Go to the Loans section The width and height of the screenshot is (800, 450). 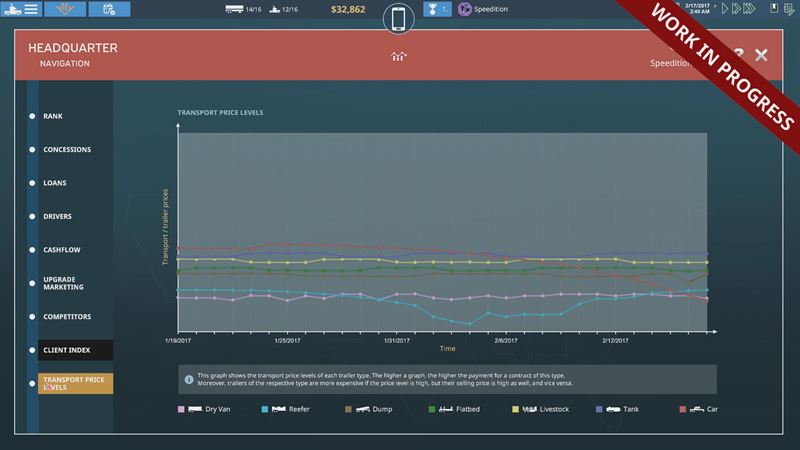56,183
